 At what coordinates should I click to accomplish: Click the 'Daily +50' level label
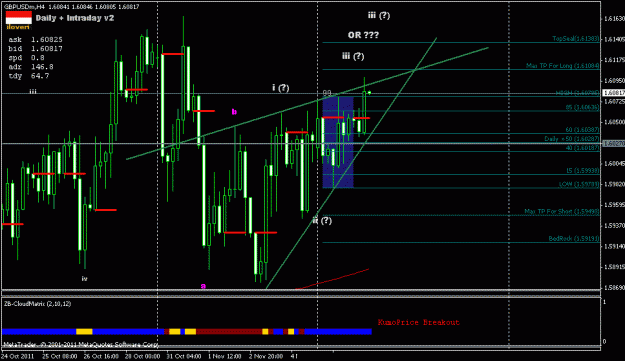click(572, 139)
